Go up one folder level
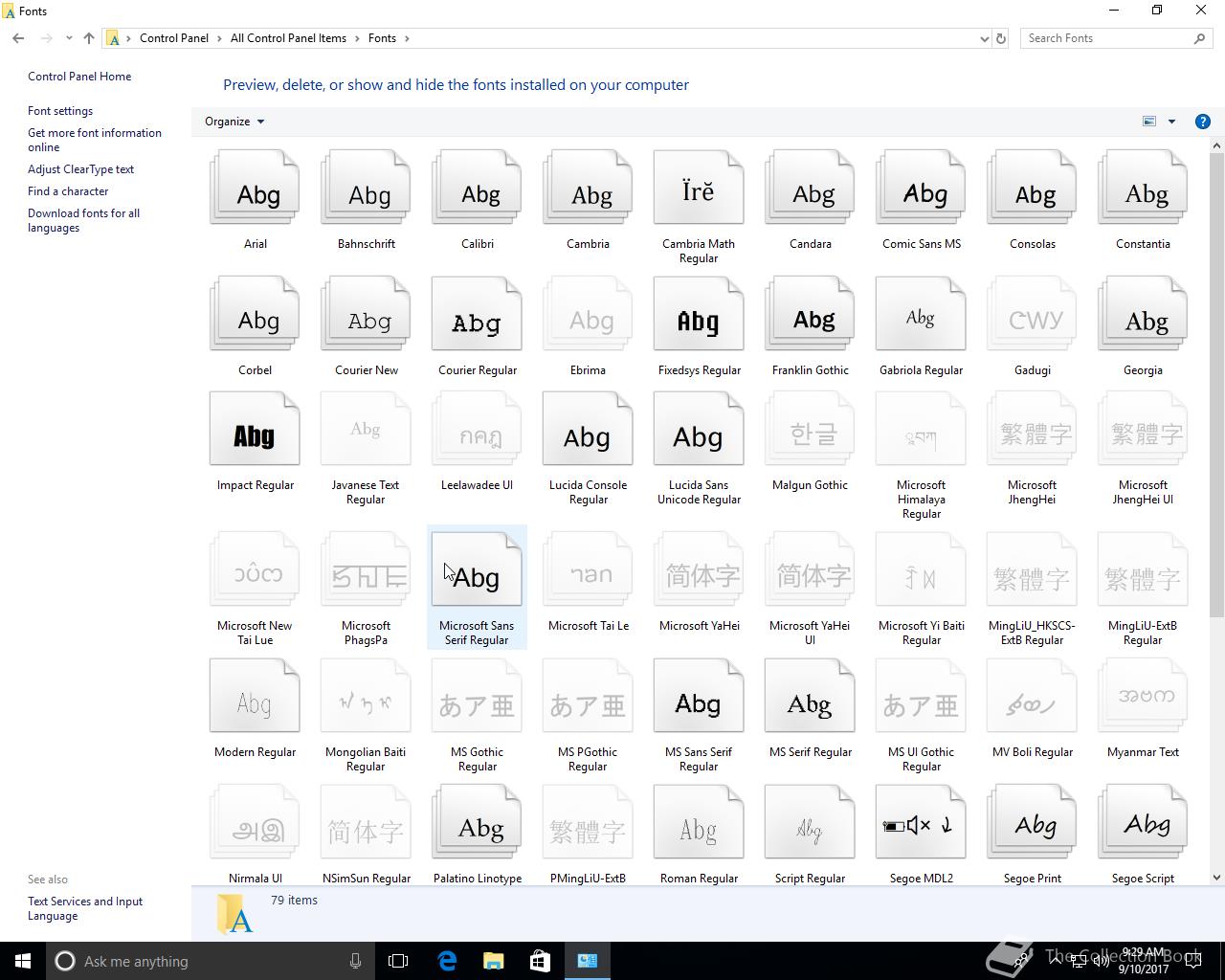This screenshot has width=1225, height=980. (x=89, y=38)
